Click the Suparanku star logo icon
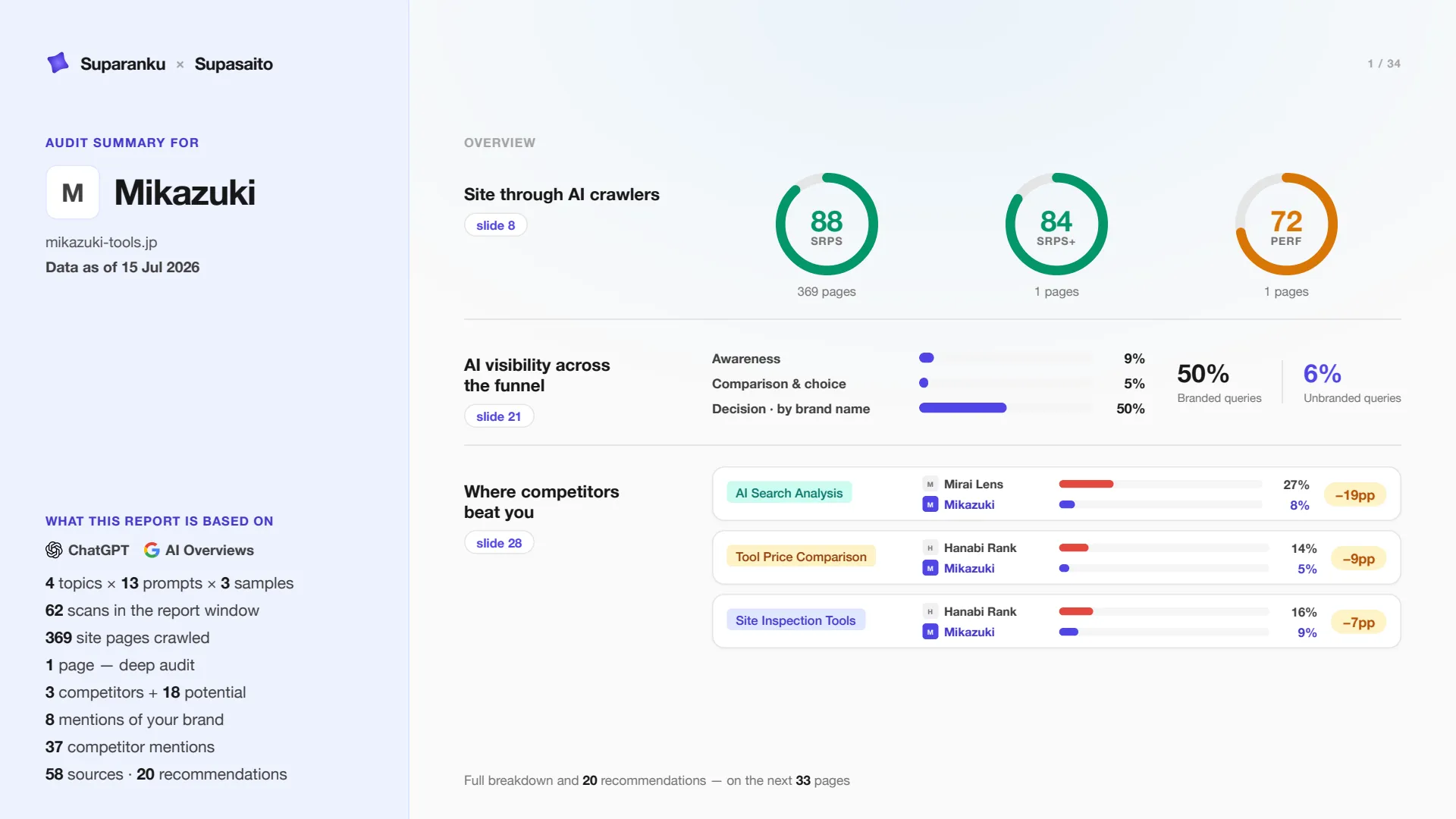The image size is (1456, 819). tap(58, 63)
